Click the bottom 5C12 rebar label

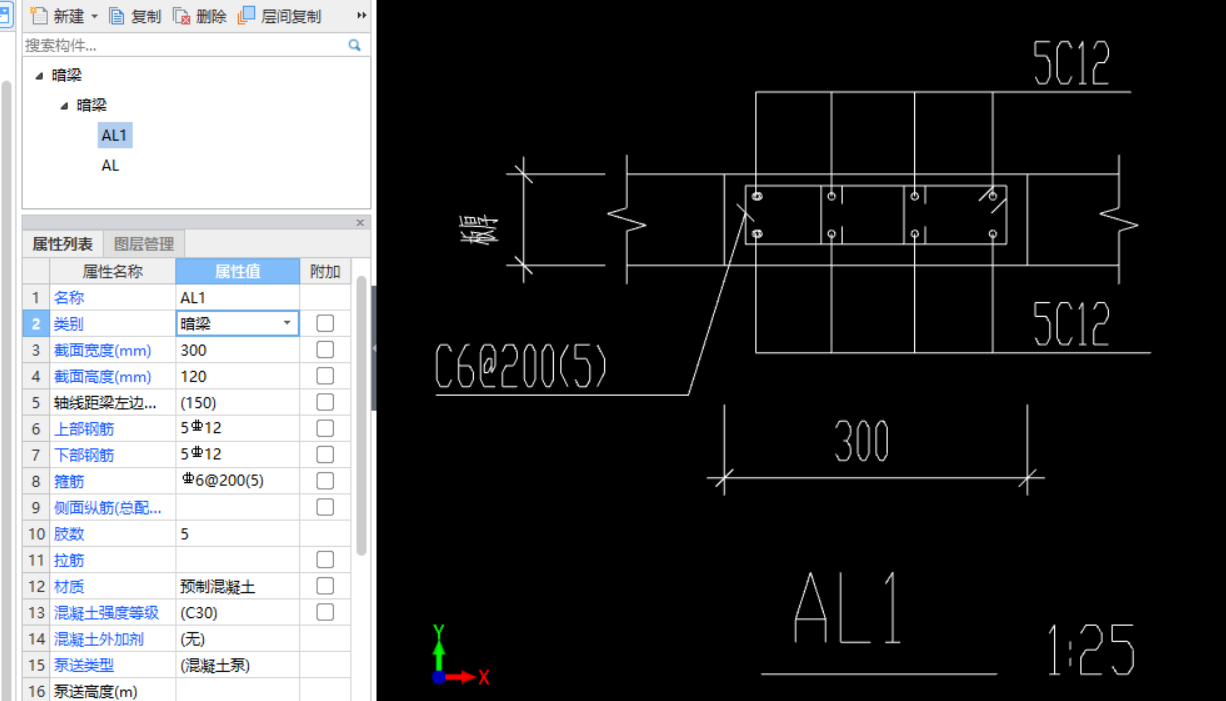pos(1071,324)
